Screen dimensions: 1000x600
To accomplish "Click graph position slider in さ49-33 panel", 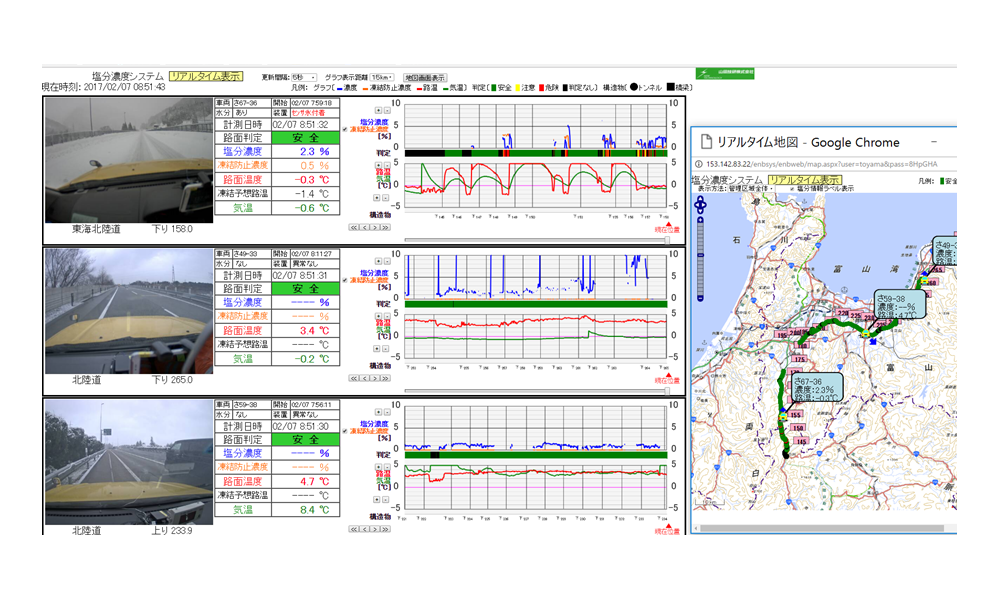I will click(x=537, y=391).
